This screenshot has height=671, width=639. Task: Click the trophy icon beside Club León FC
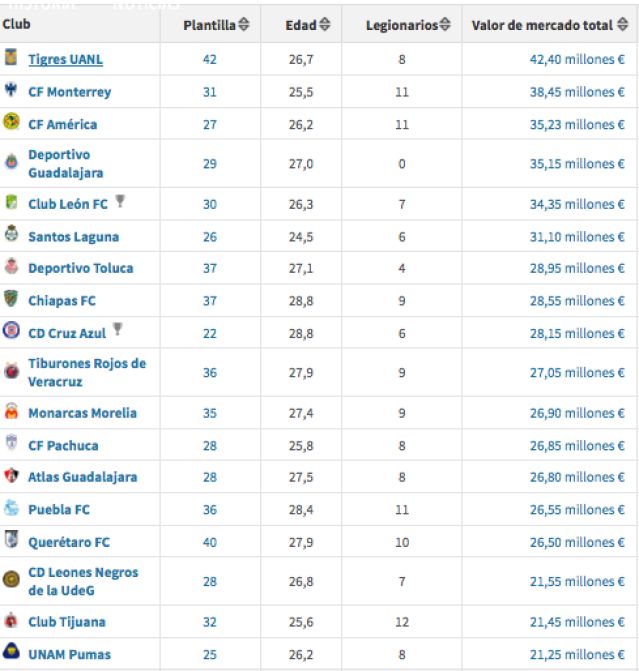point(120,202)
